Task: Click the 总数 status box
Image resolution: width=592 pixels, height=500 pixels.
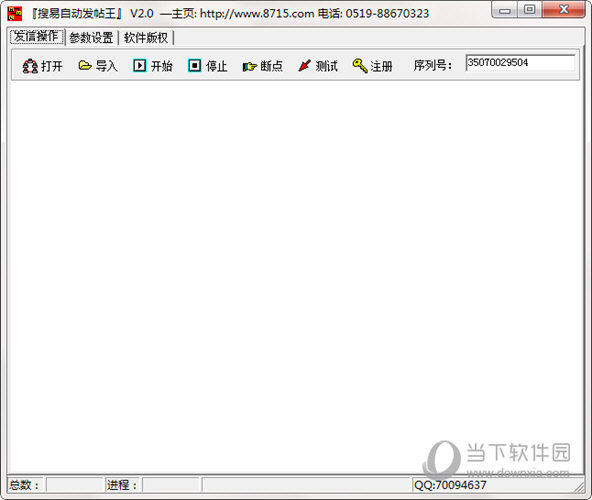Action: (x=74, y=485)
